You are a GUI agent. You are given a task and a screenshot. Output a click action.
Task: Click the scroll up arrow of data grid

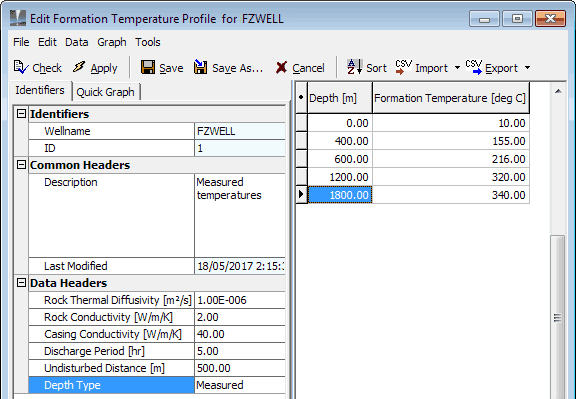(558, 91)
